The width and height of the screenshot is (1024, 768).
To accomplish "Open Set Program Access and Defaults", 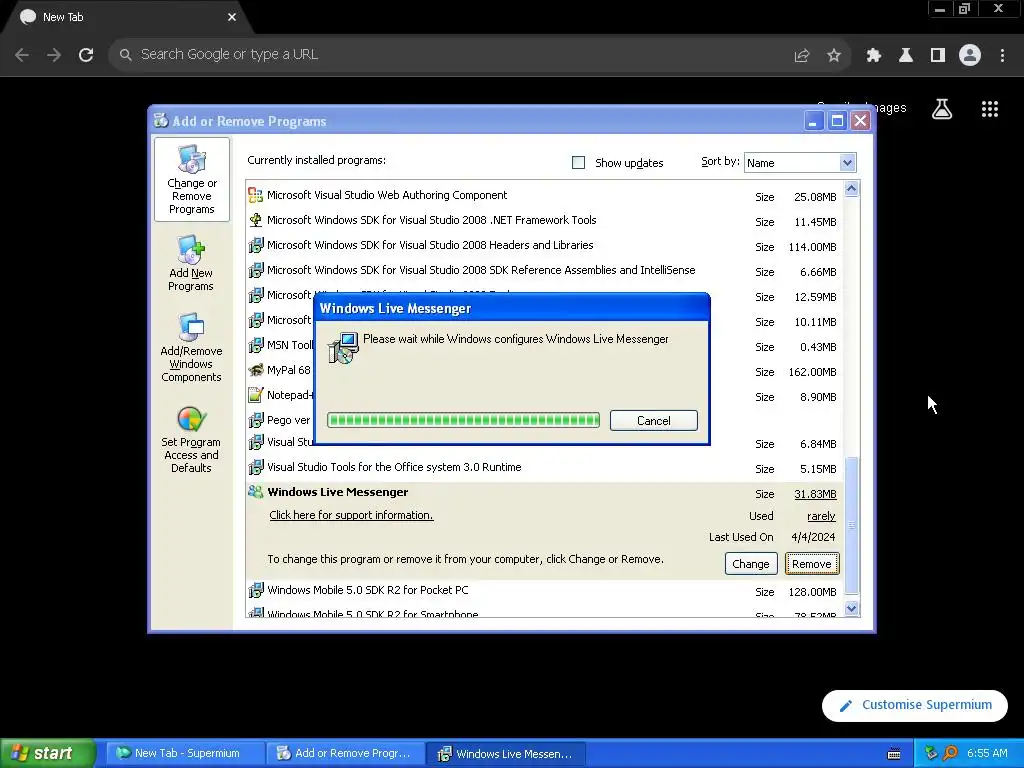I will pyautogui.click(x=191, y=440).
